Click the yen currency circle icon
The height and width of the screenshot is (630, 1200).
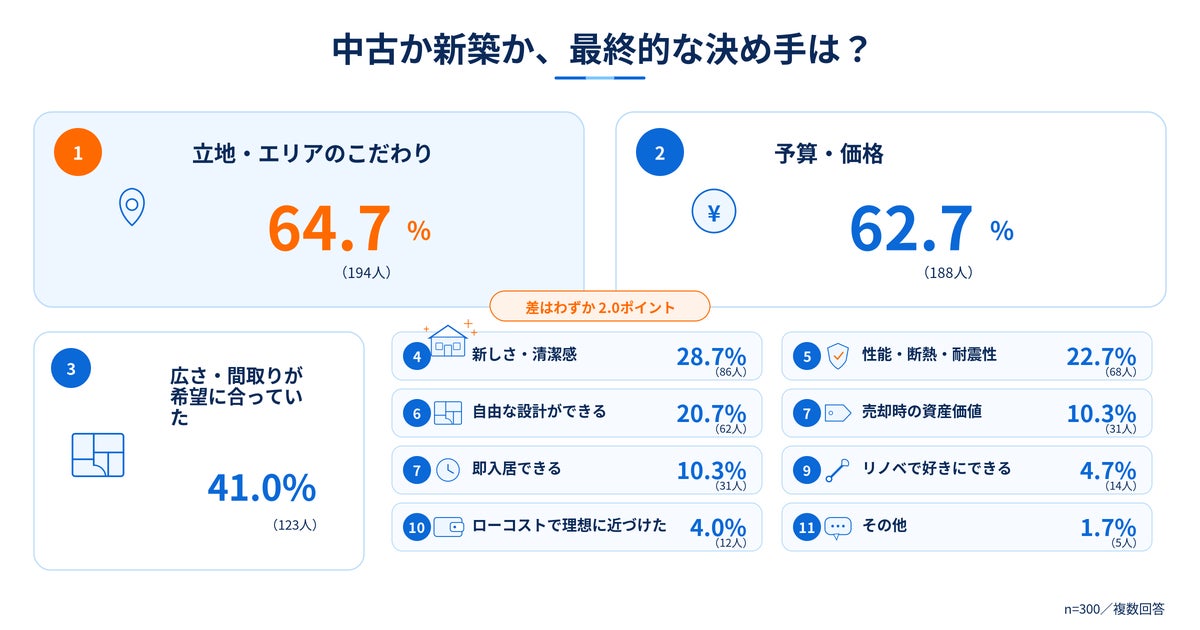tap(714, 212)
